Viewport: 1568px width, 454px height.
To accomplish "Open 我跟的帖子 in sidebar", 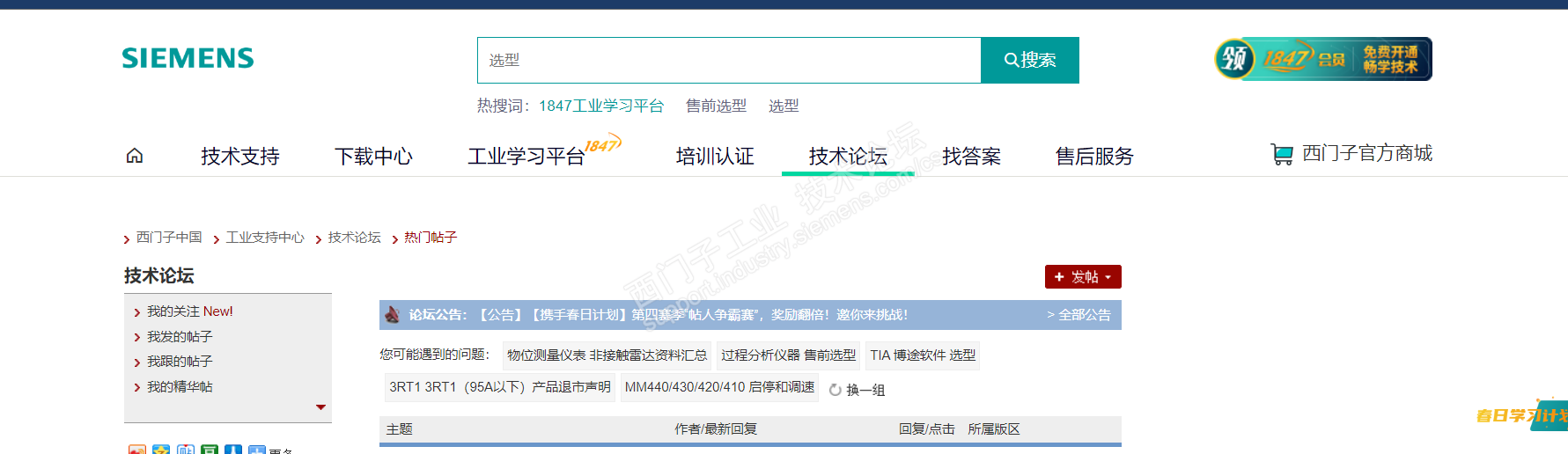I will coord(180,362).
